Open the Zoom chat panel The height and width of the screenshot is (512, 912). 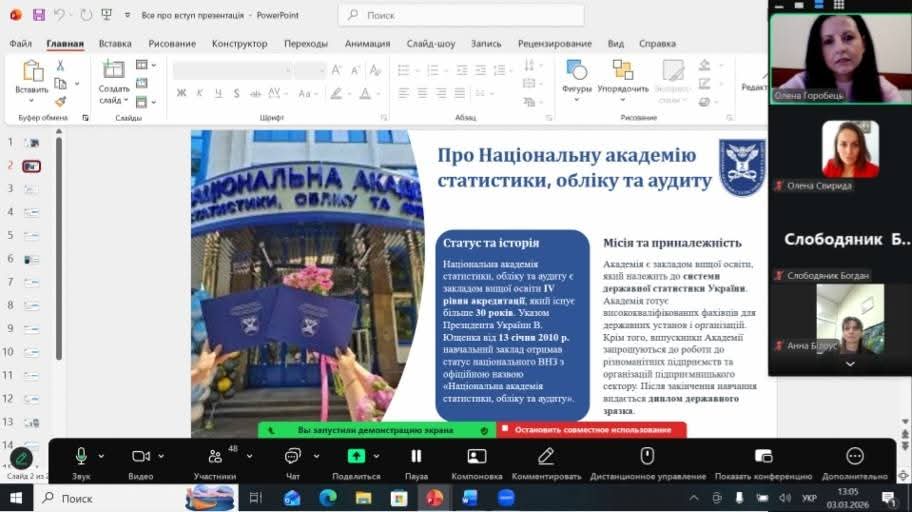(x=292, y=457)
